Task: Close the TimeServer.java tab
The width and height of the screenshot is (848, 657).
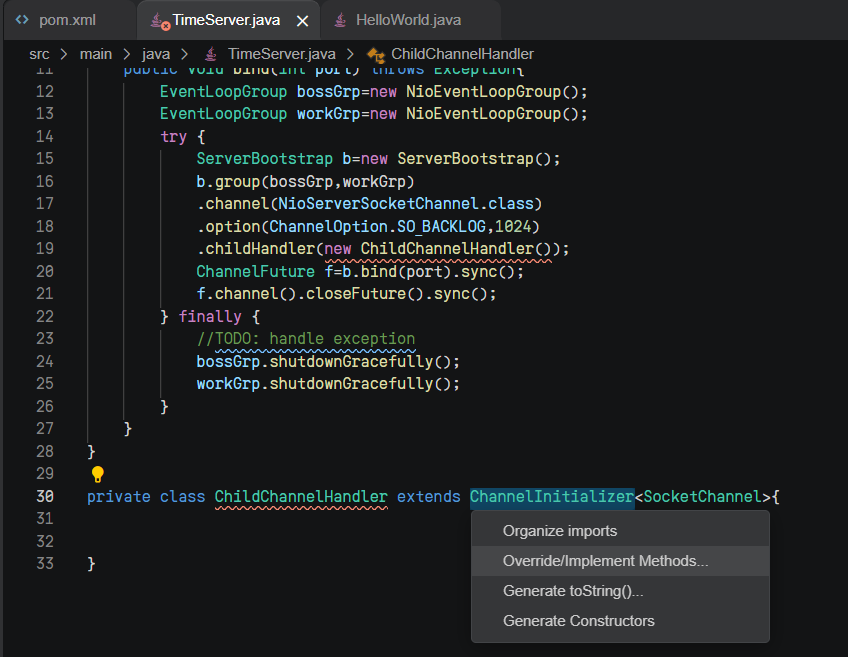Action: click(x=302, y=21)
